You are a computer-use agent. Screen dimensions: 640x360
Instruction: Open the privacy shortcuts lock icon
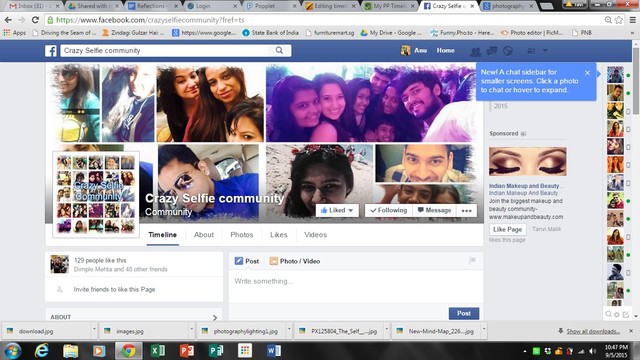point(531,51)
